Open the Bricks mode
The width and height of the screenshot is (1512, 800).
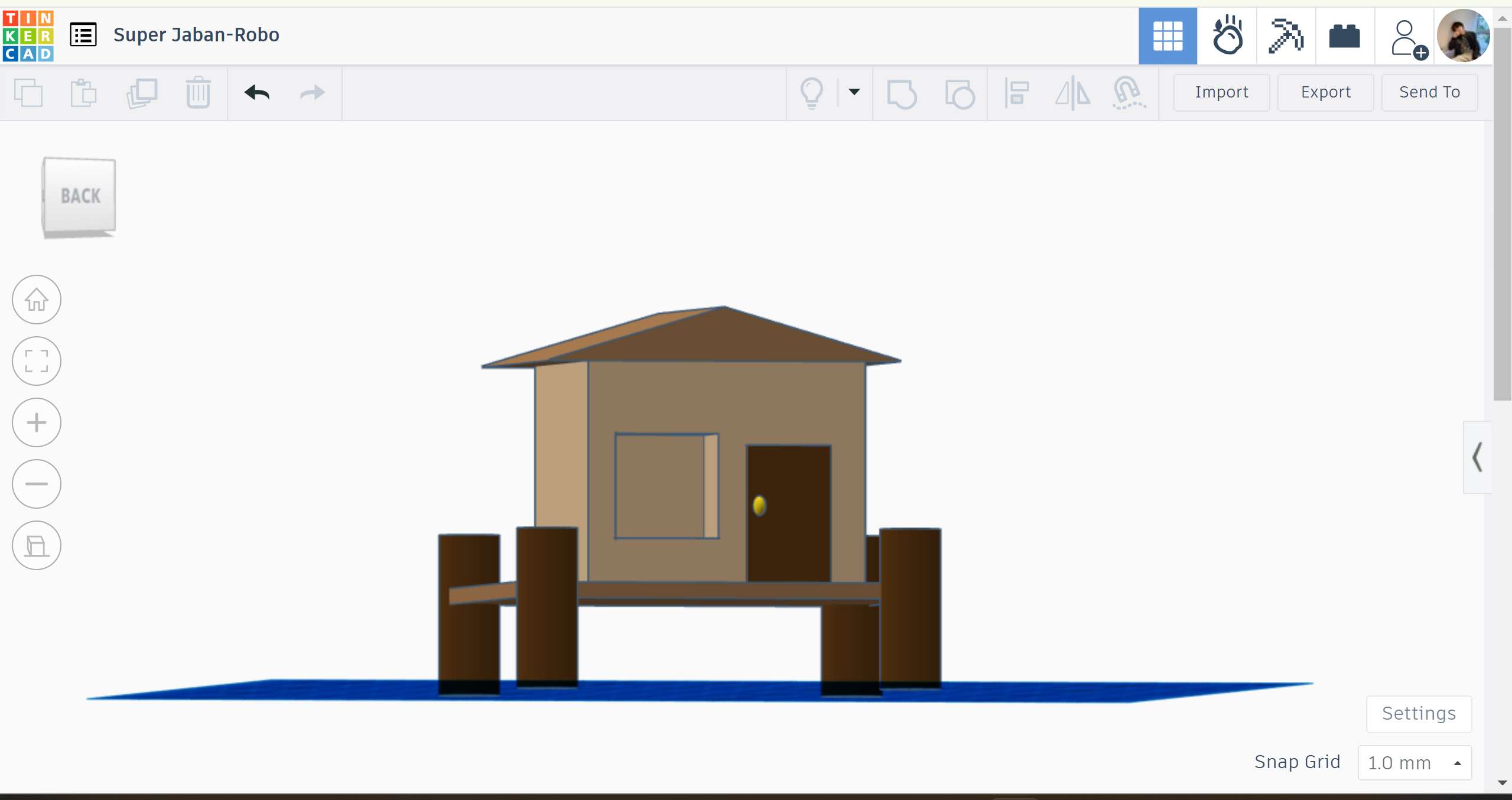coord(1345,36)
